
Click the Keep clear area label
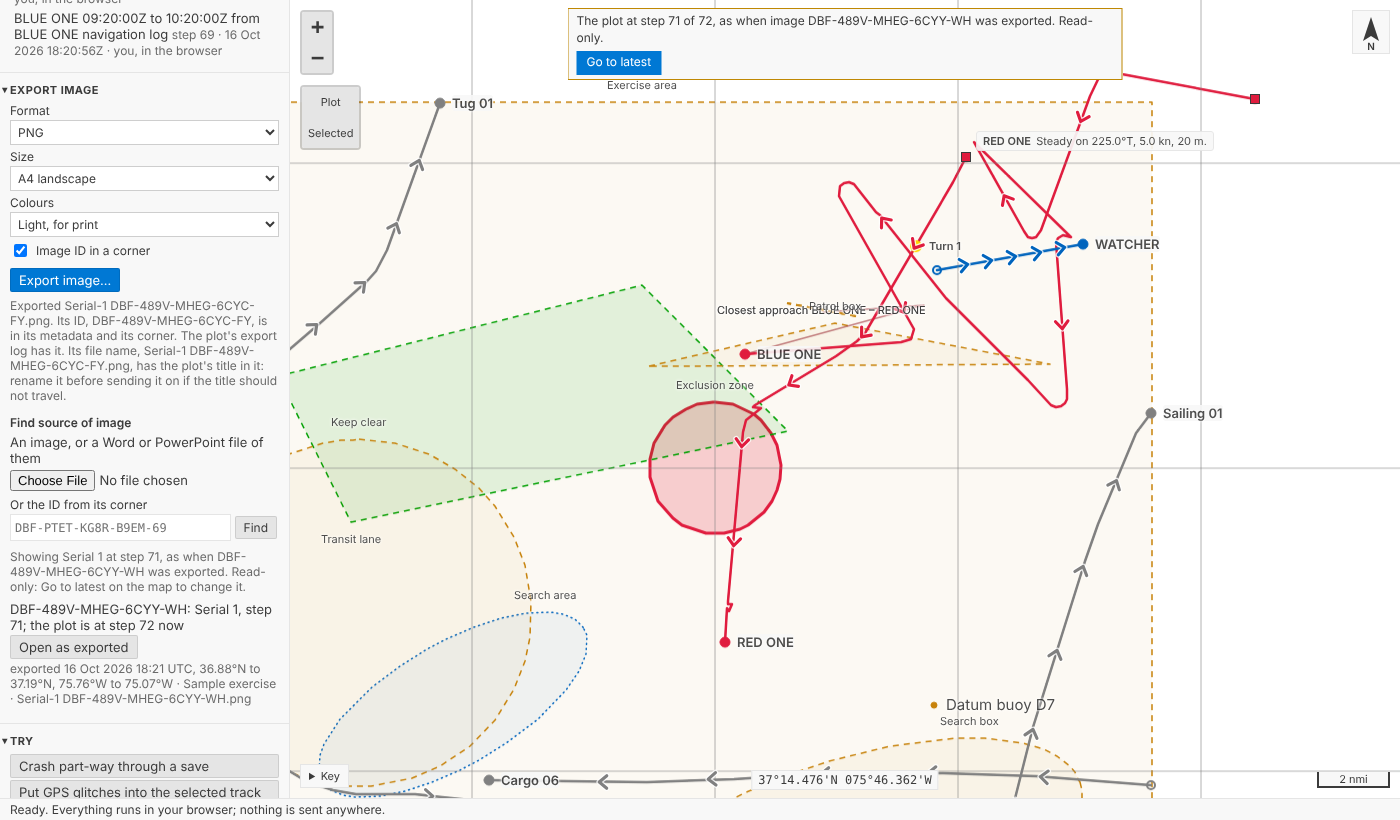(358, 422)
